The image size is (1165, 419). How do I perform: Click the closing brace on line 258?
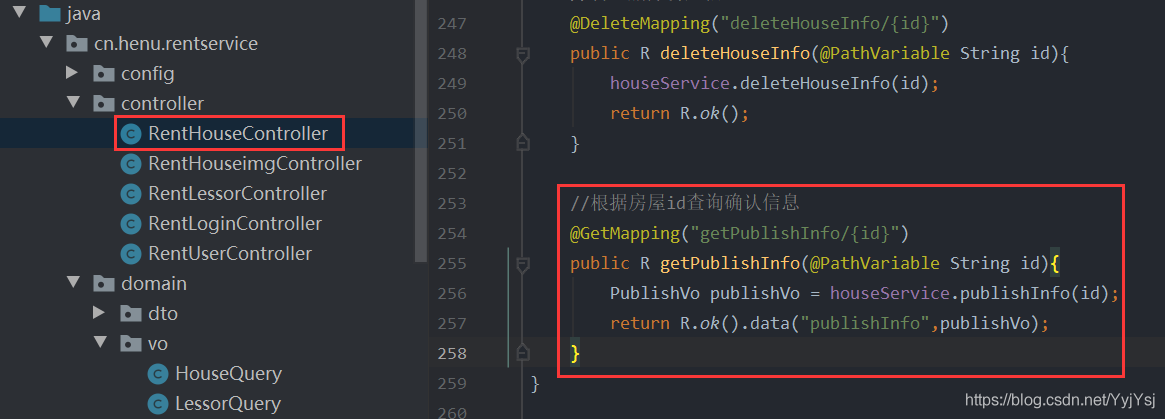click(575, 354)
